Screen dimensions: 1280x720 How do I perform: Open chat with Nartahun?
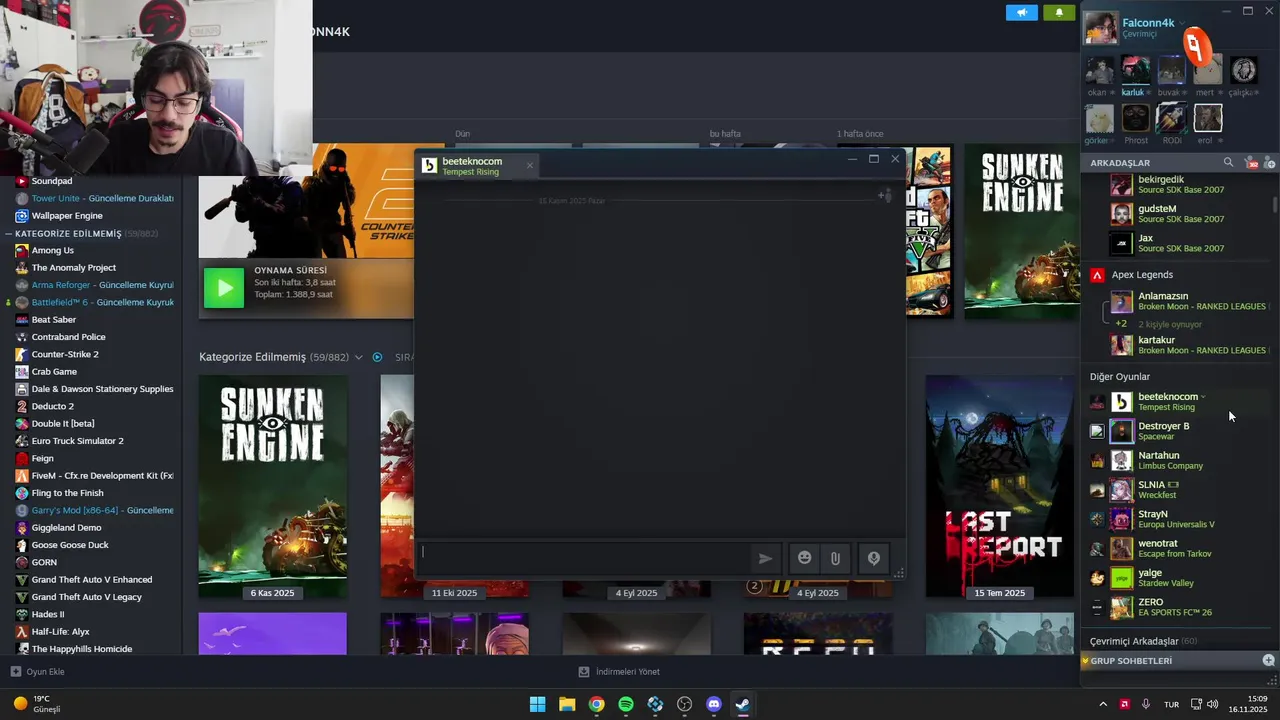point(1180,460)
